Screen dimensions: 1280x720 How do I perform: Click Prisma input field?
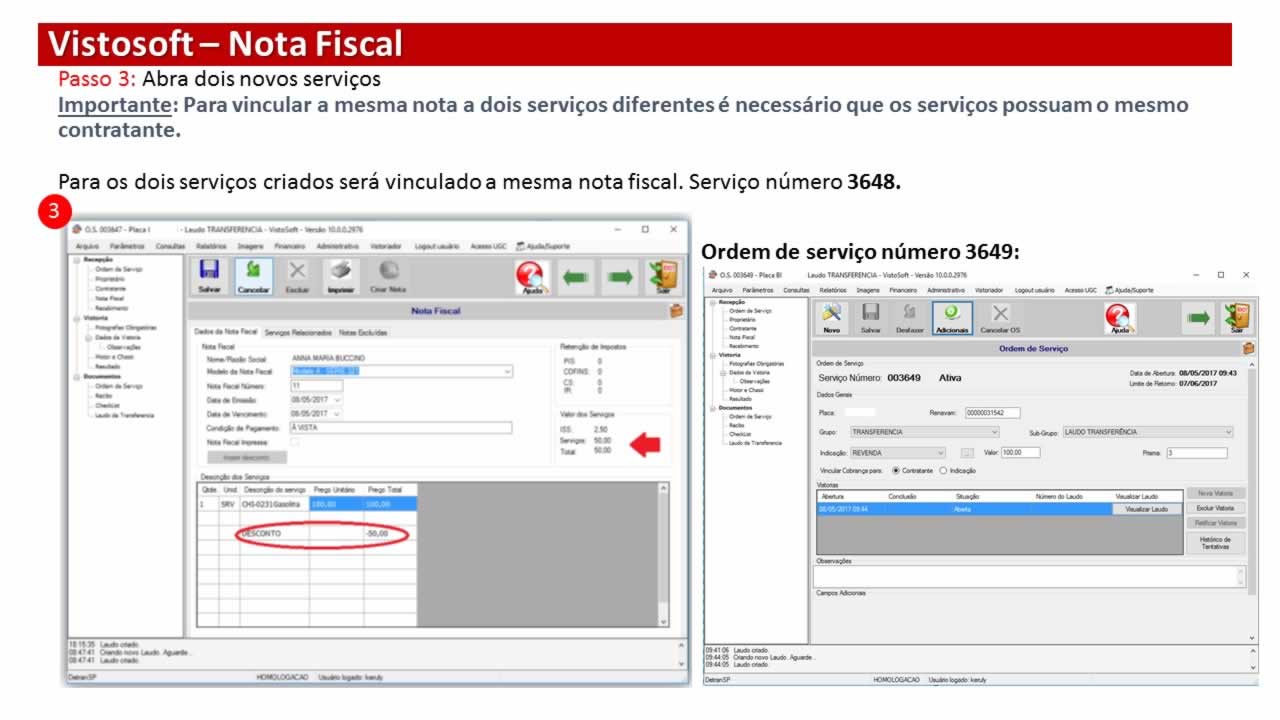pyautogui.click(x=1196, y=453)
